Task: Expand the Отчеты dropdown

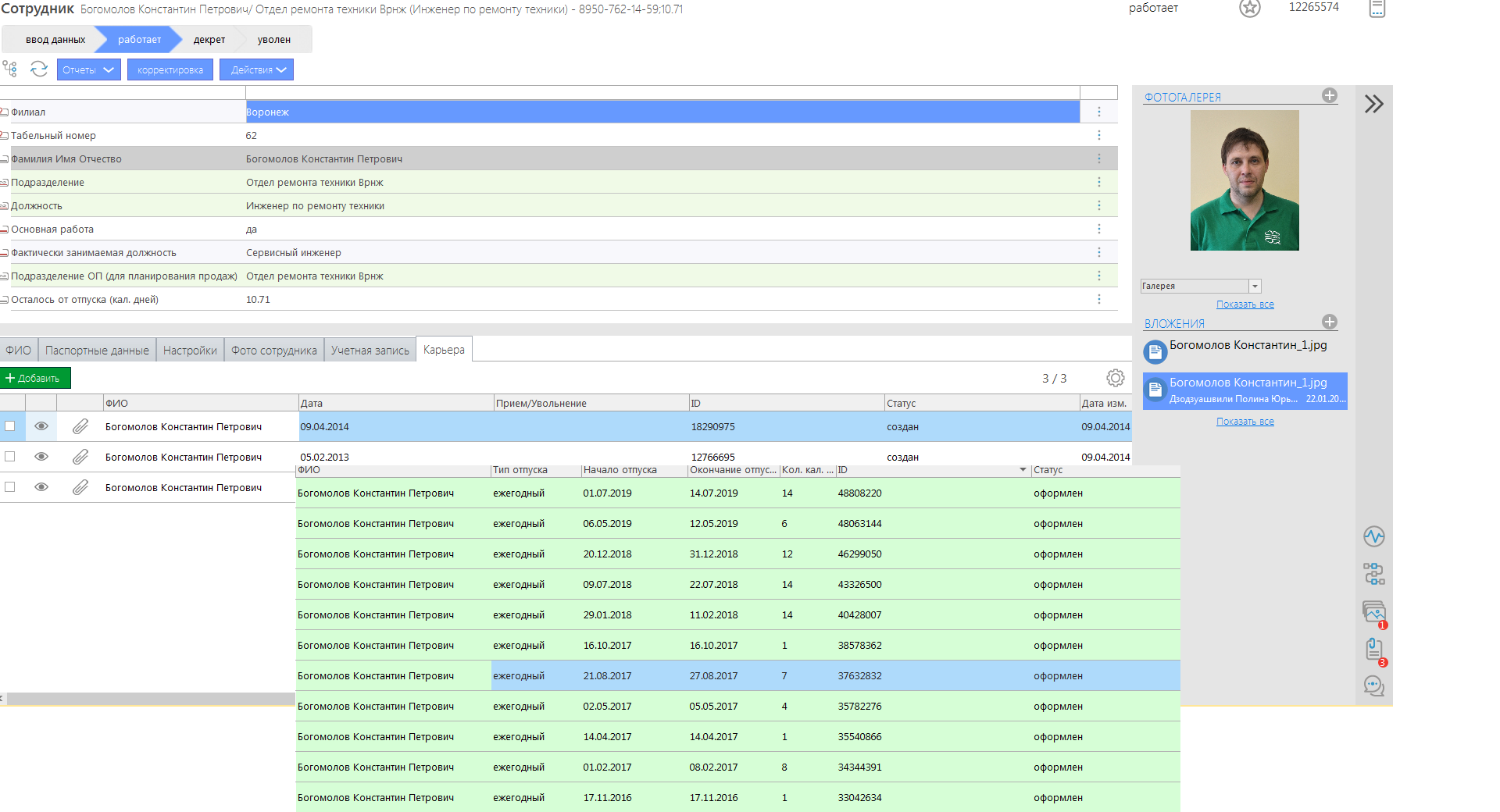Action: 88,70
